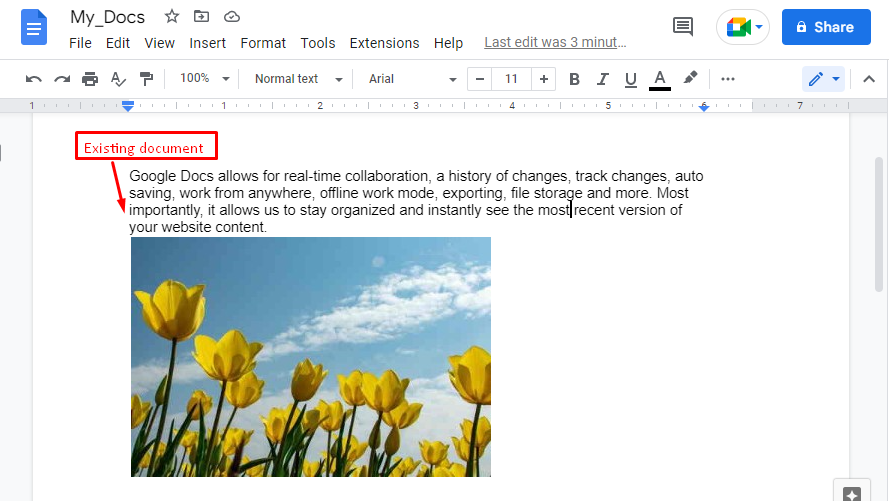
Task: Open the Extensions menu
Action: (384, 43)
